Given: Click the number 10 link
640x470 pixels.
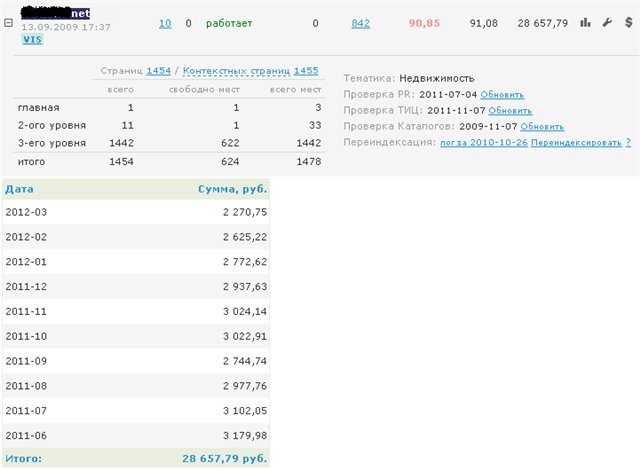Looking at the screenshot, I should [165, 22].
